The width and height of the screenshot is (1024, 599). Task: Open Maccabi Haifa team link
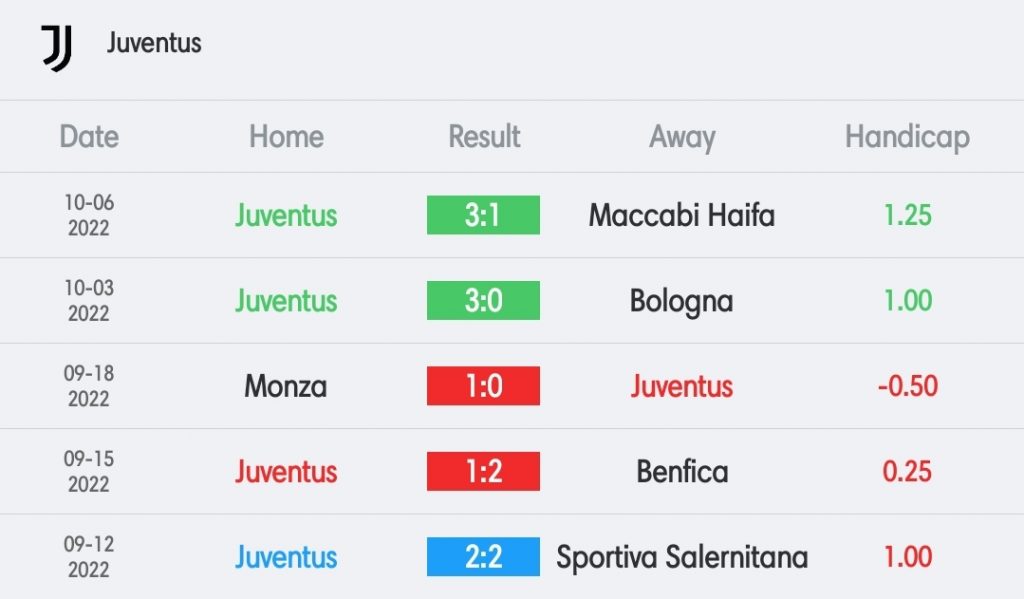pos(682,215)
